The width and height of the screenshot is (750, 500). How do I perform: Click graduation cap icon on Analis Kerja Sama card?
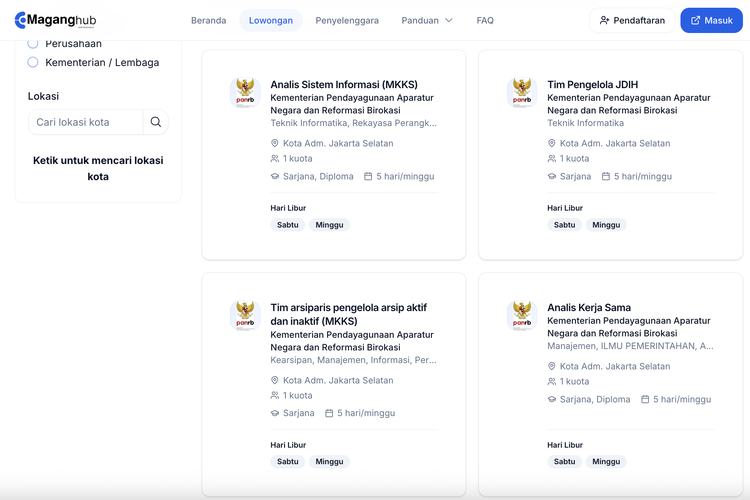pyautogui.click(x=551, y=399)
